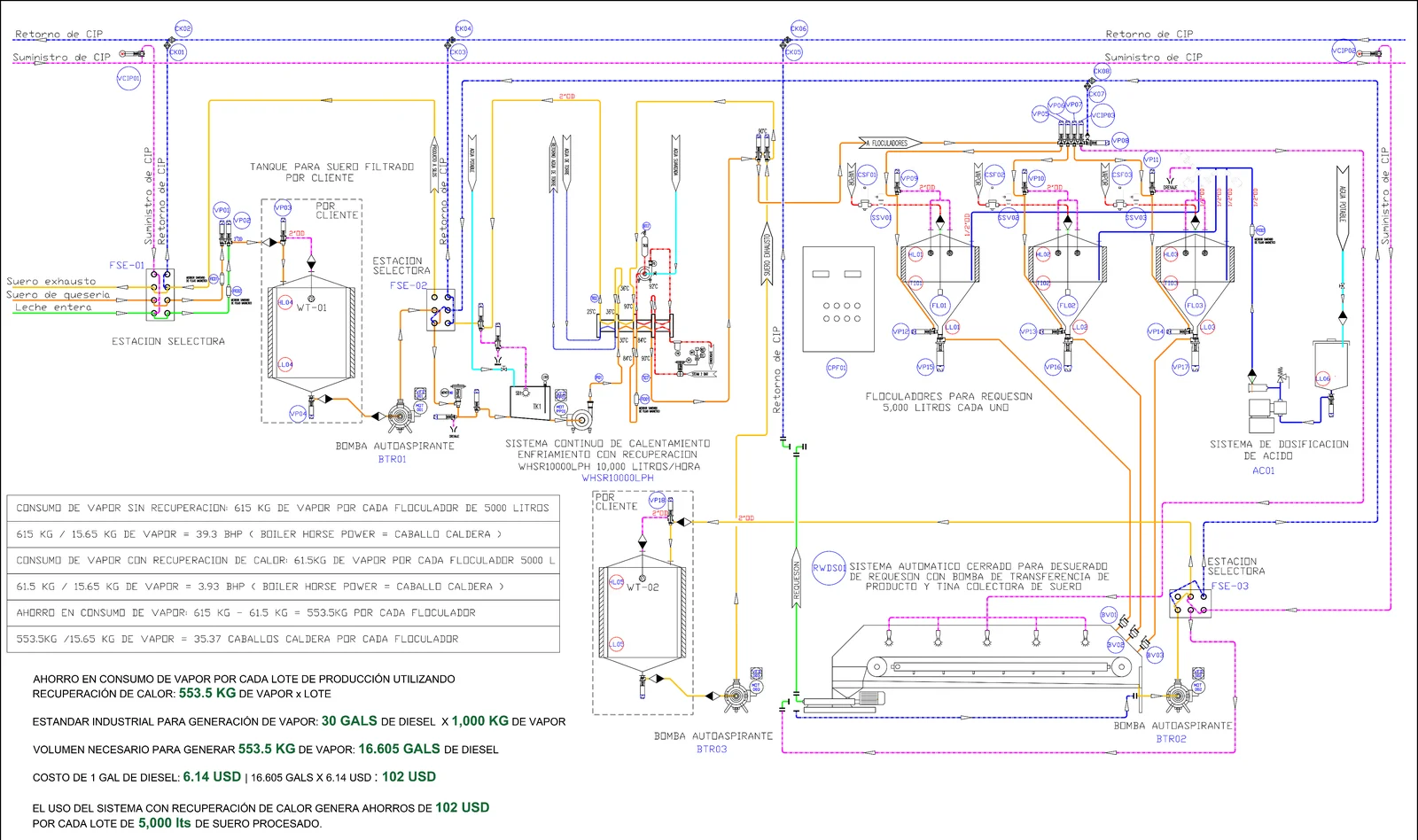1418x840 pixels.
Task: Click the VP16 valve tag below FL02
Action: 1053,366
